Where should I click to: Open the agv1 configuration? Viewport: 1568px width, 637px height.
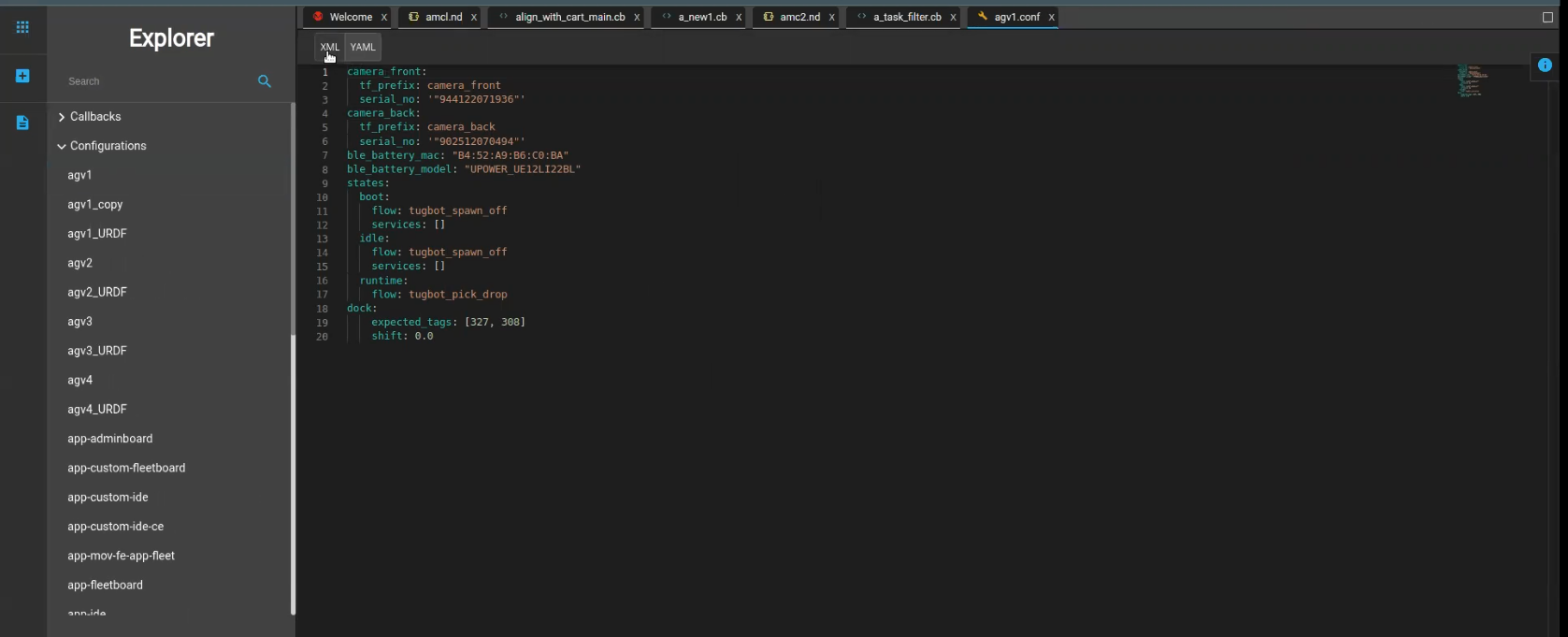pyautogui.click(x=79, y=175)
